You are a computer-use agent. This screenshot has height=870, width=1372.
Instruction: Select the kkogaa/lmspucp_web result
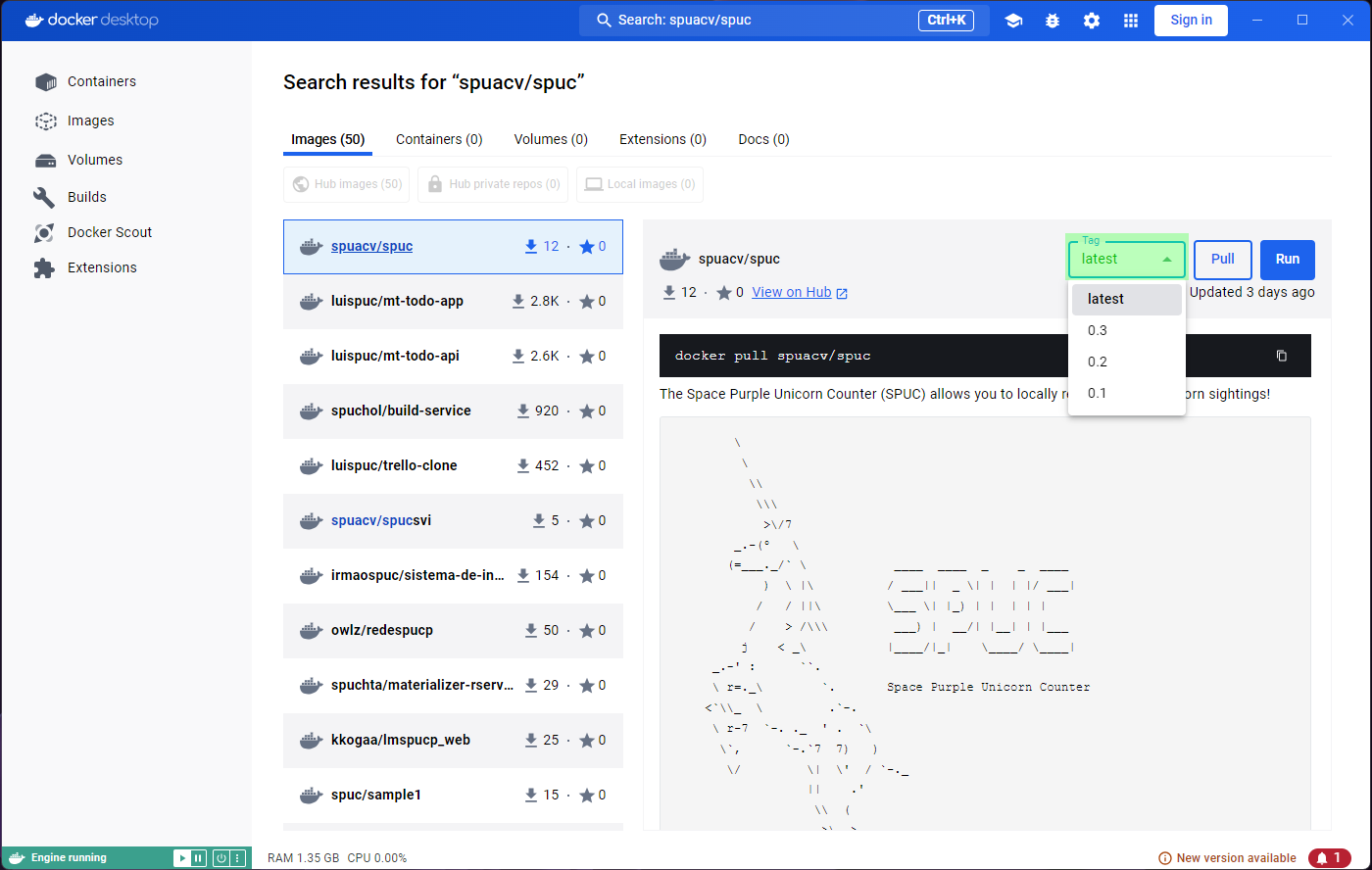coord(453,740)
